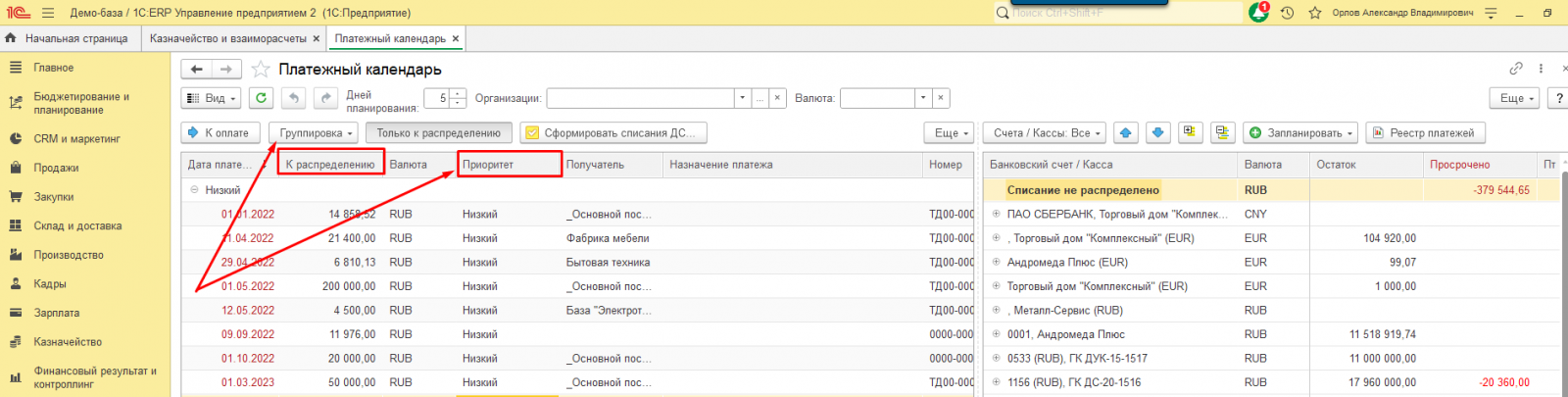Screen dimensions: 1568x397
Task: Open the help question mark button
Action: (x=1558, y=98)
